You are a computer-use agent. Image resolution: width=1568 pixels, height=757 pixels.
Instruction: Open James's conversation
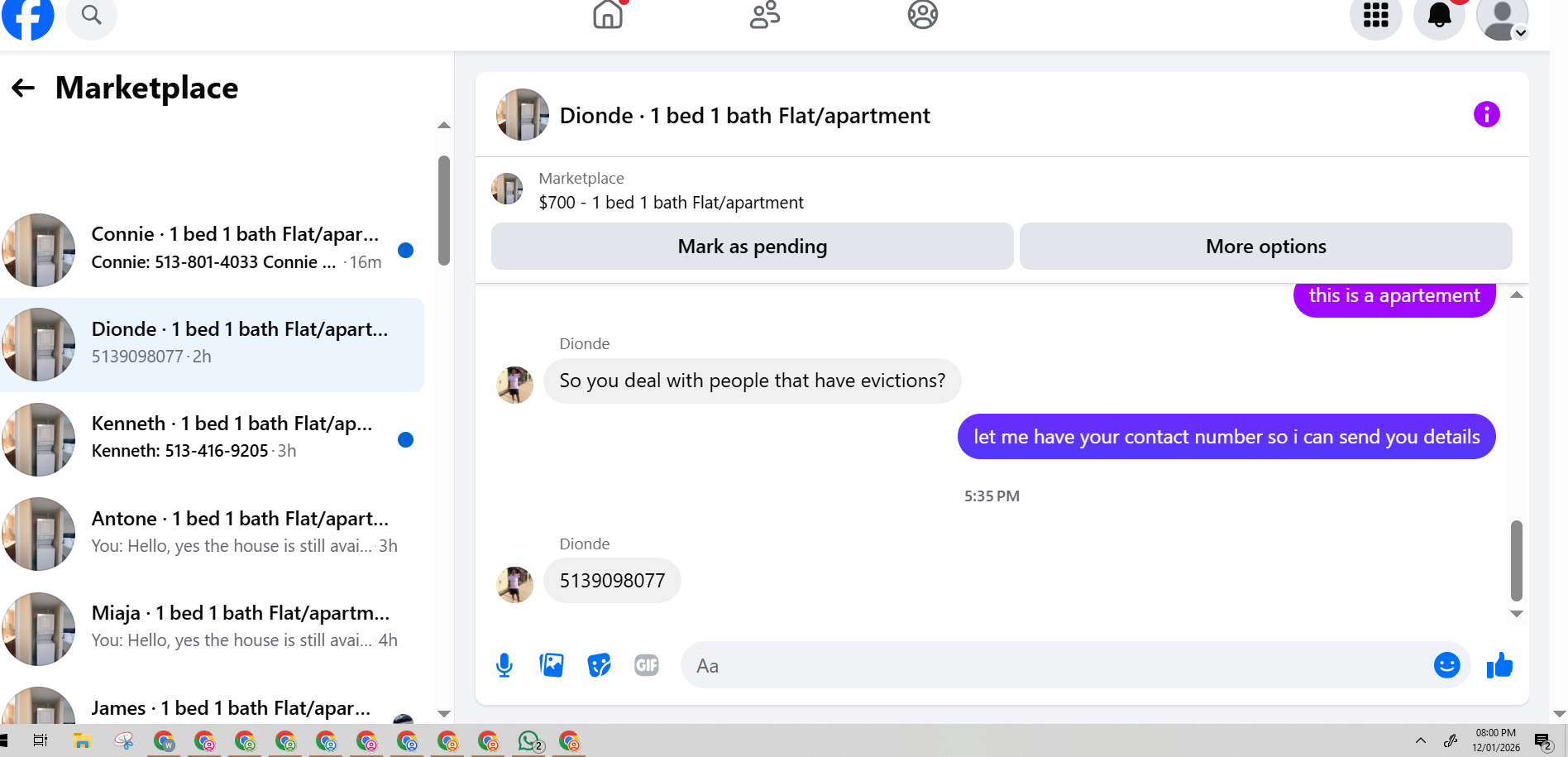pos(212,703)
